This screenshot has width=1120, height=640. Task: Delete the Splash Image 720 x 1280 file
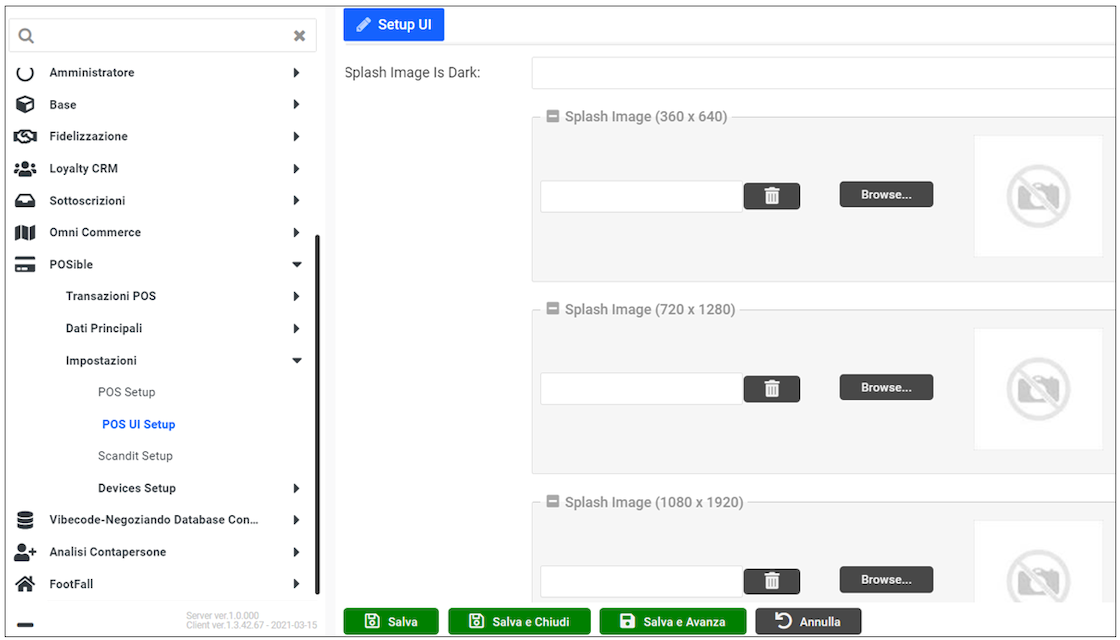click(x=771, y=389)
